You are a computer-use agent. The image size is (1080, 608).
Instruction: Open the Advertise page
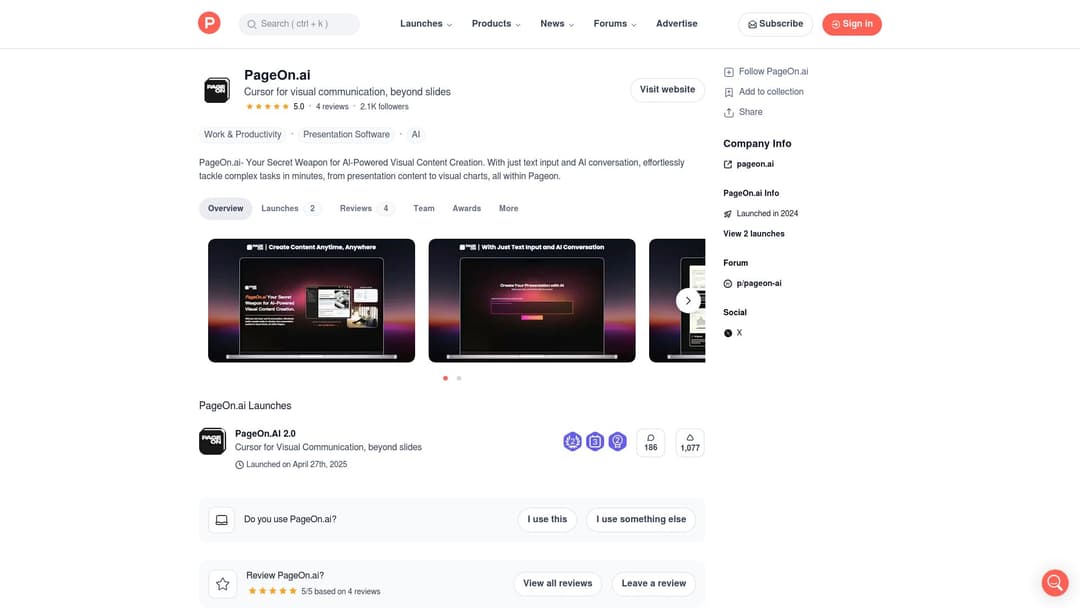(676, 24)
